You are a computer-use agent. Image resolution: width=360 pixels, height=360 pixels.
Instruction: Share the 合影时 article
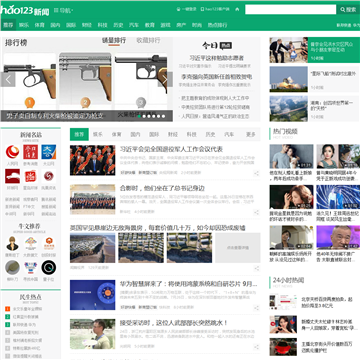click(256, 212)
